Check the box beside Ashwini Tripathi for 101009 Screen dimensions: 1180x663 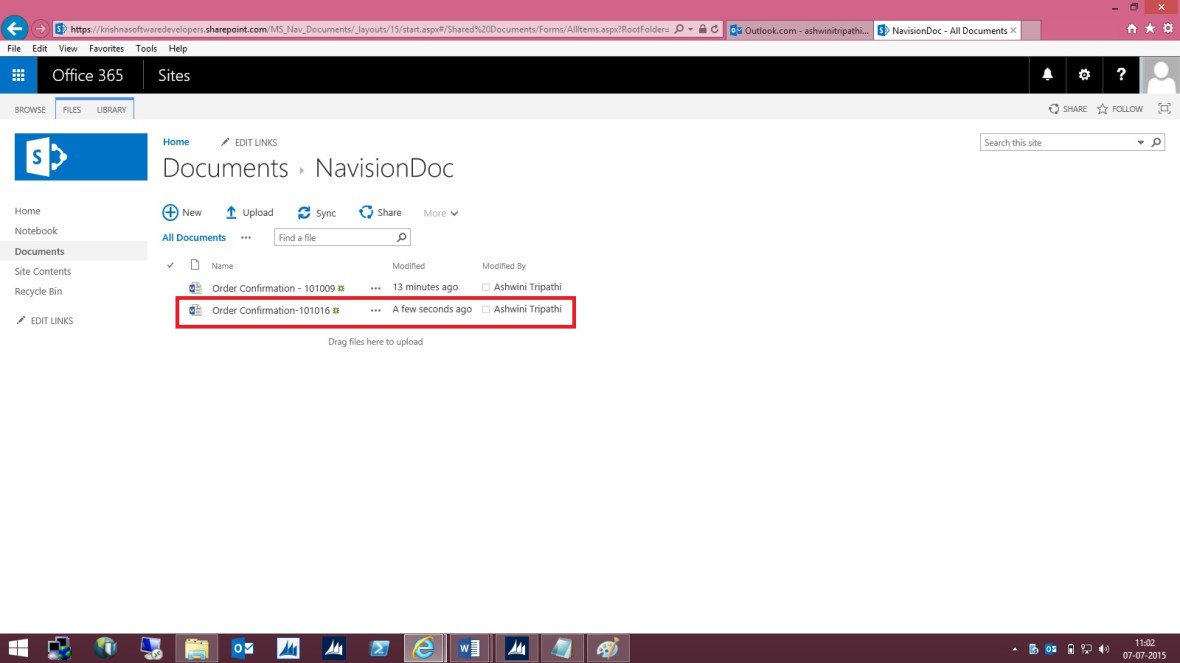coord(486,286)
